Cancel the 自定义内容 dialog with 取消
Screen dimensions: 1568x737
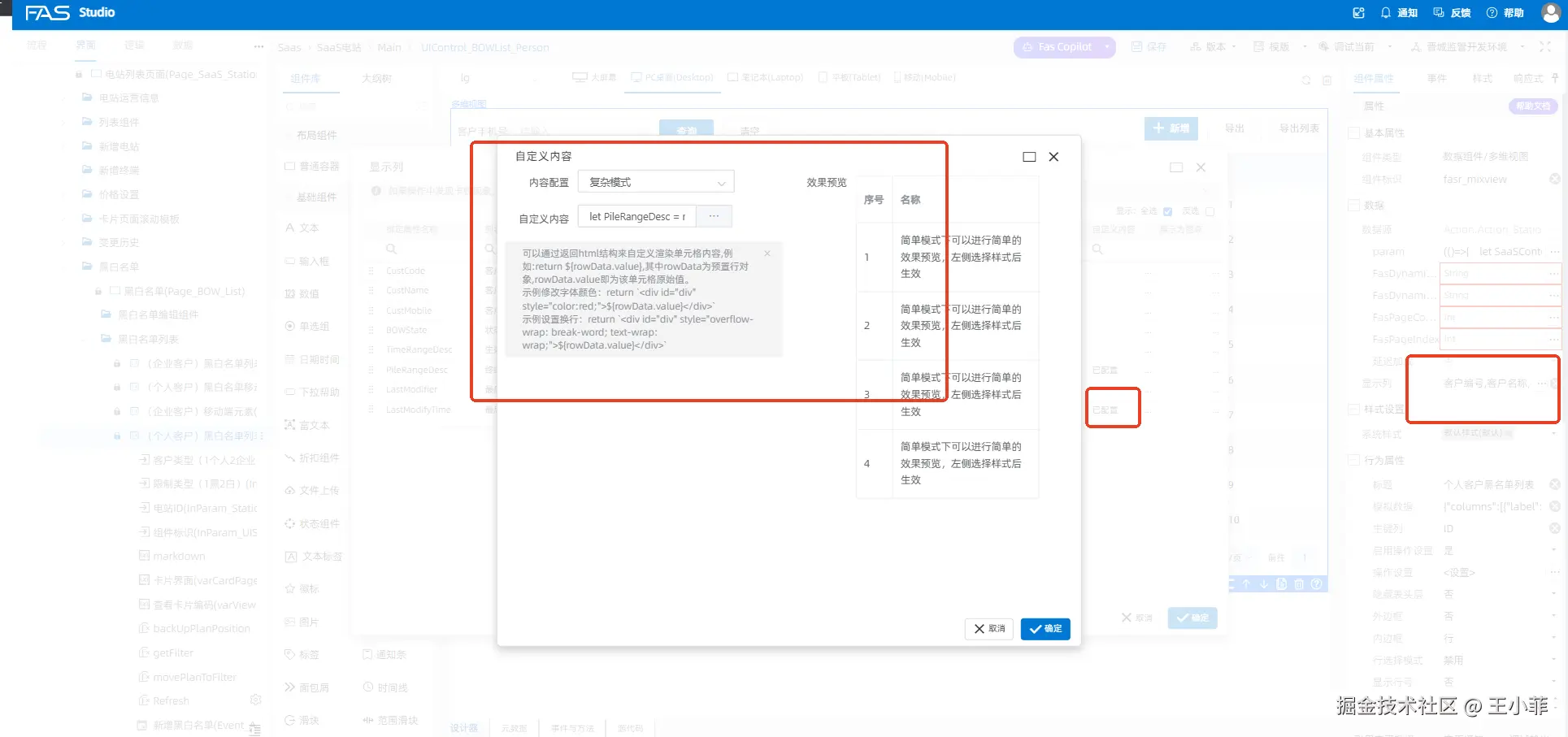[x=989, y=629]
